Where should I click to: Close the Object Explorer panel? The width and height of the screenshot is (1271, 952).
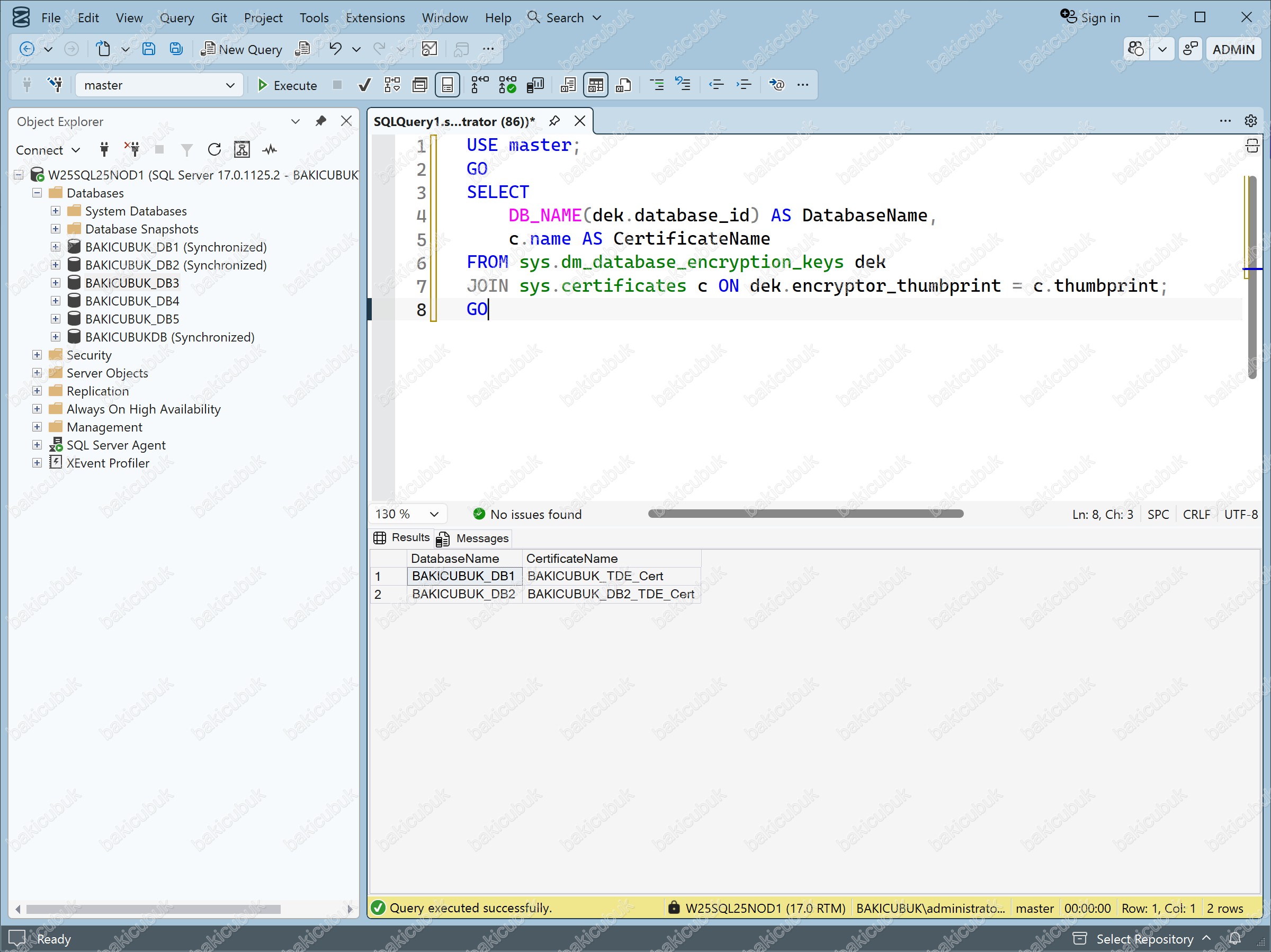pos(346,121)
